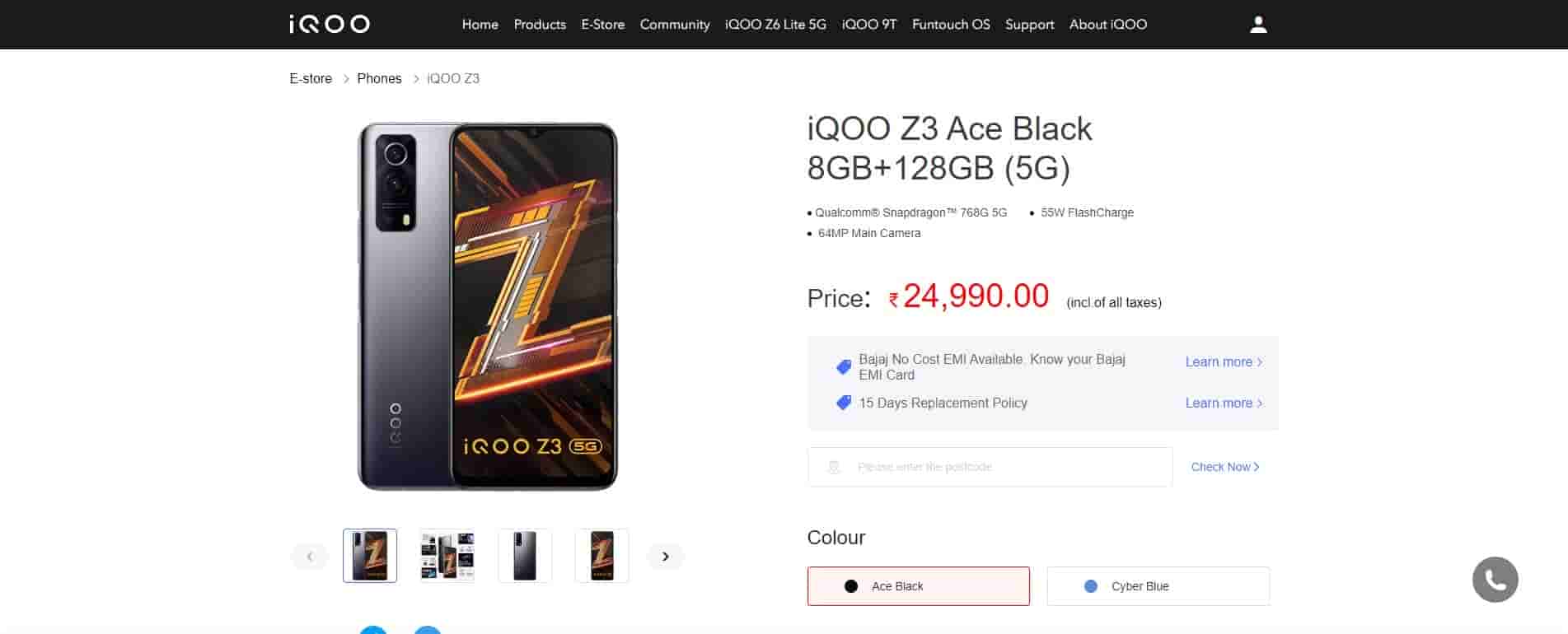Expand Learn more for Bajaj EMI offer

1223,361
